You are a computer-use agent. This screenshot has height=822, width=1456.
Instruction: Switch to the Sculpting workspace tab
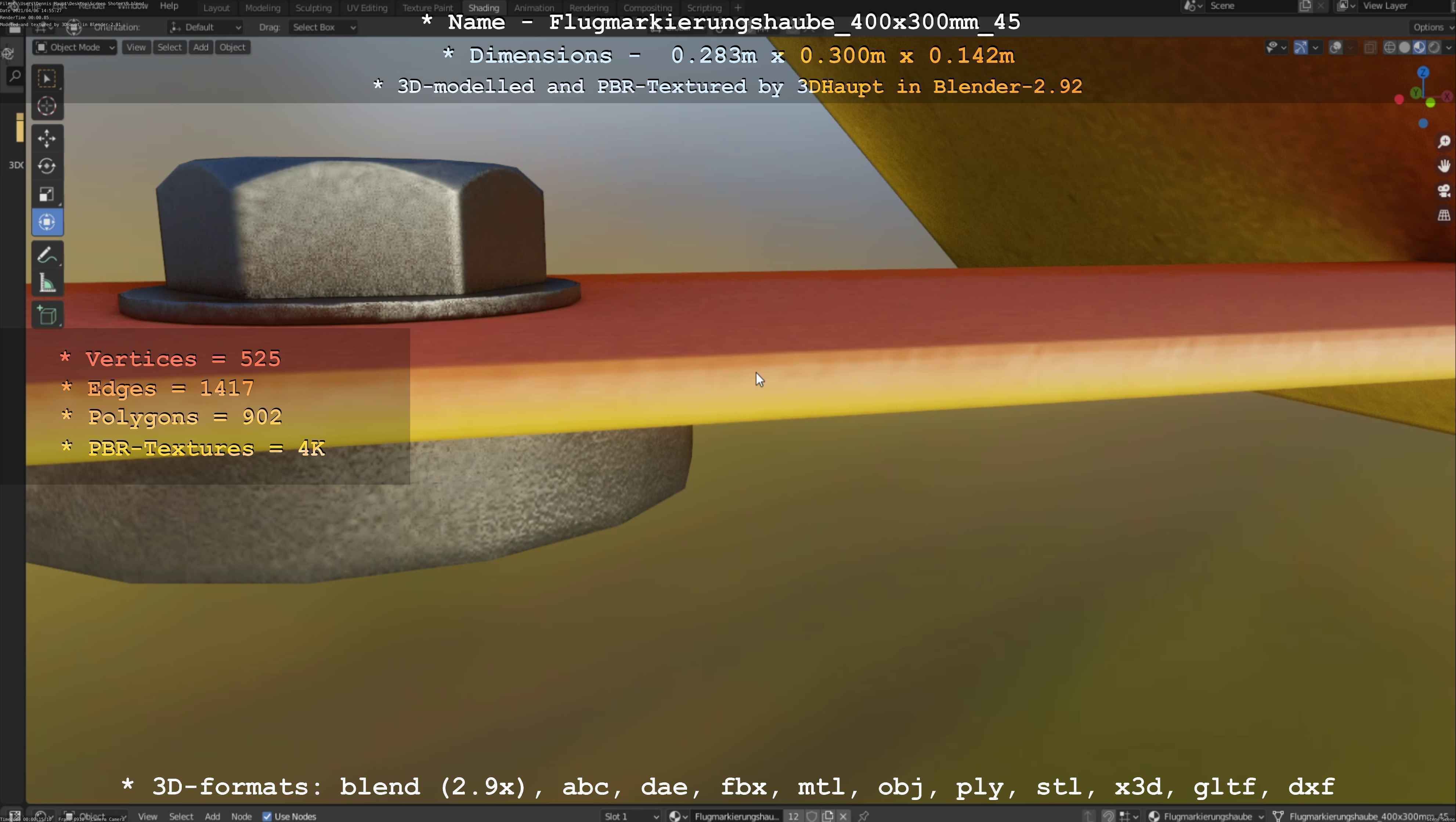314,8
